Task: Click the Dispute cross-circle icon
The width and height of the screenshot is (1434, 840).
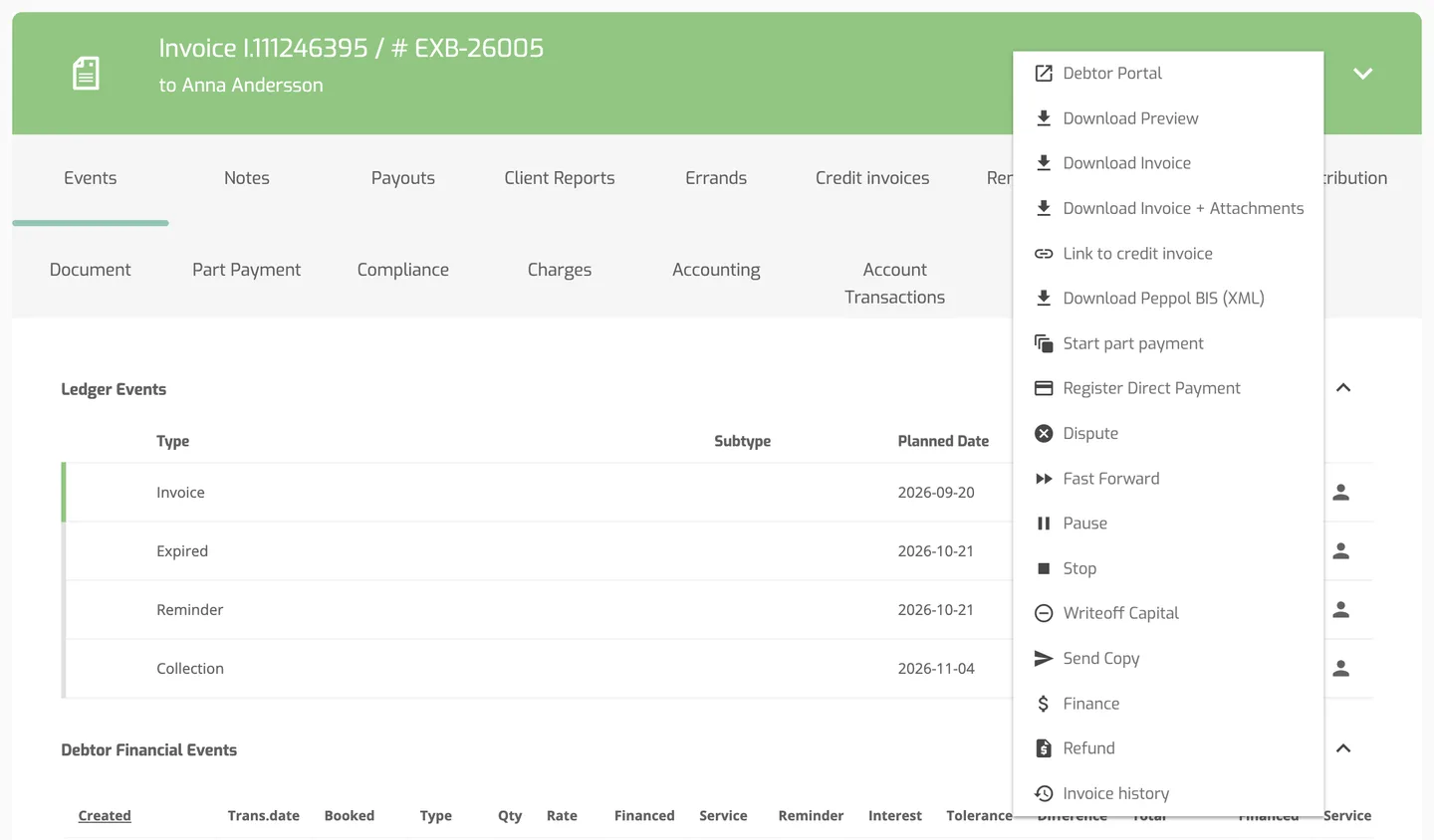Action: point(1044,433)
